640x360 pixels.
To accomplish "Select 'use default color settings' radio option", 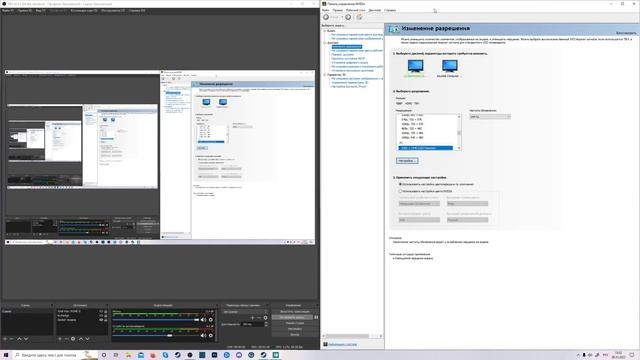I will (400, 184).
